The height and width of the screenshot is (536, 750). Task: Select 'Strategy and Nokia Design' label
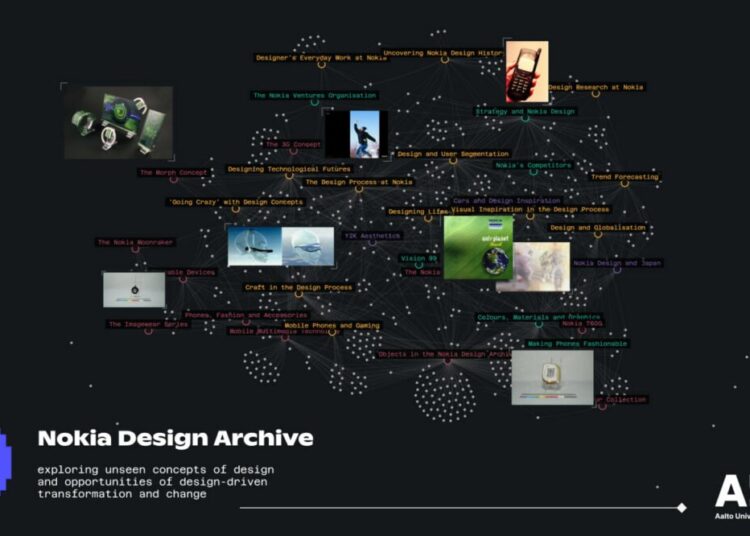pos(525,111)
